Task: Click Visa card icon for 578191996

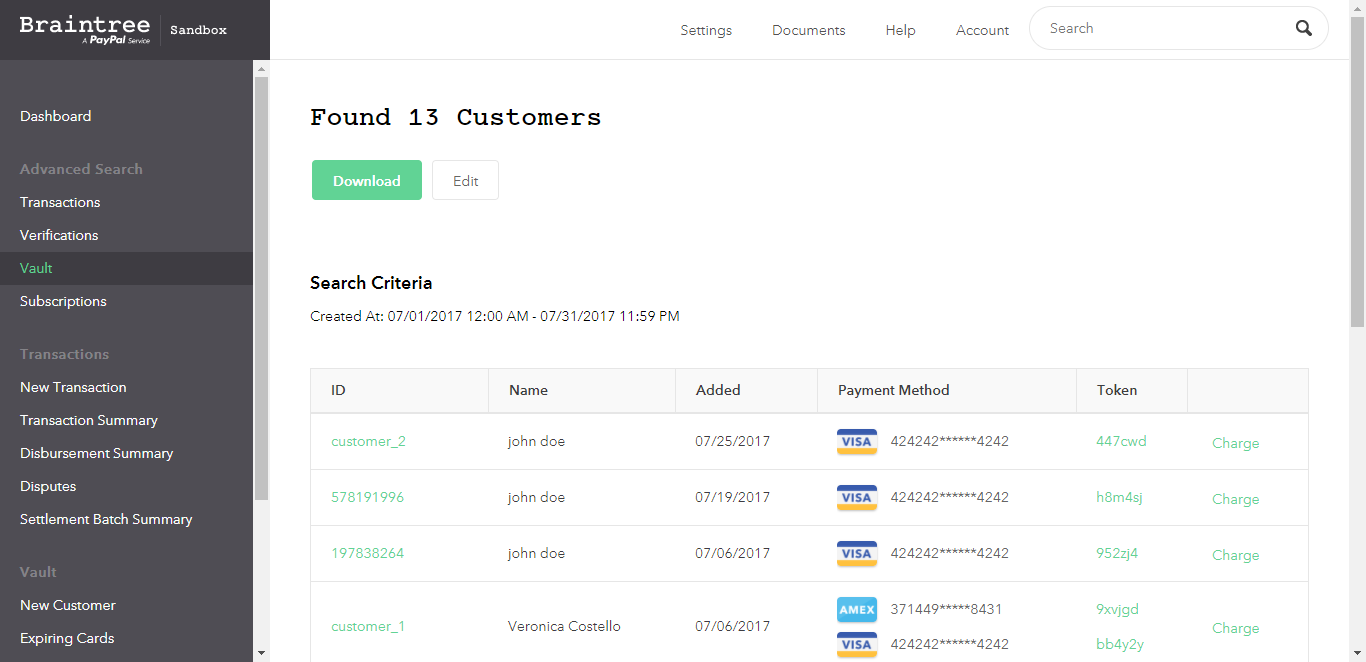Action: [x=856, y=498]
